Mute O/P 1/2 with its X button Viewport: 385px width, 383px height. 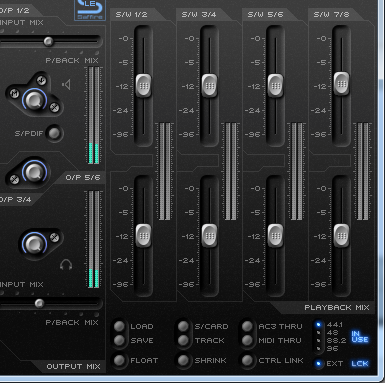[x=54, y=107]
